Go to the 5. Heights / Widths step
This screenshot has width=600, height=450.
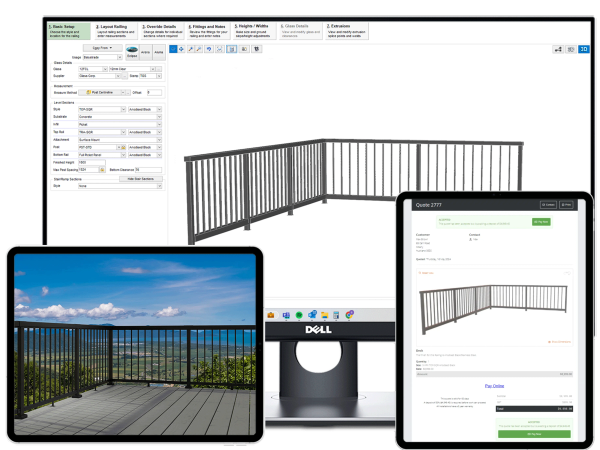coord(254,31)
